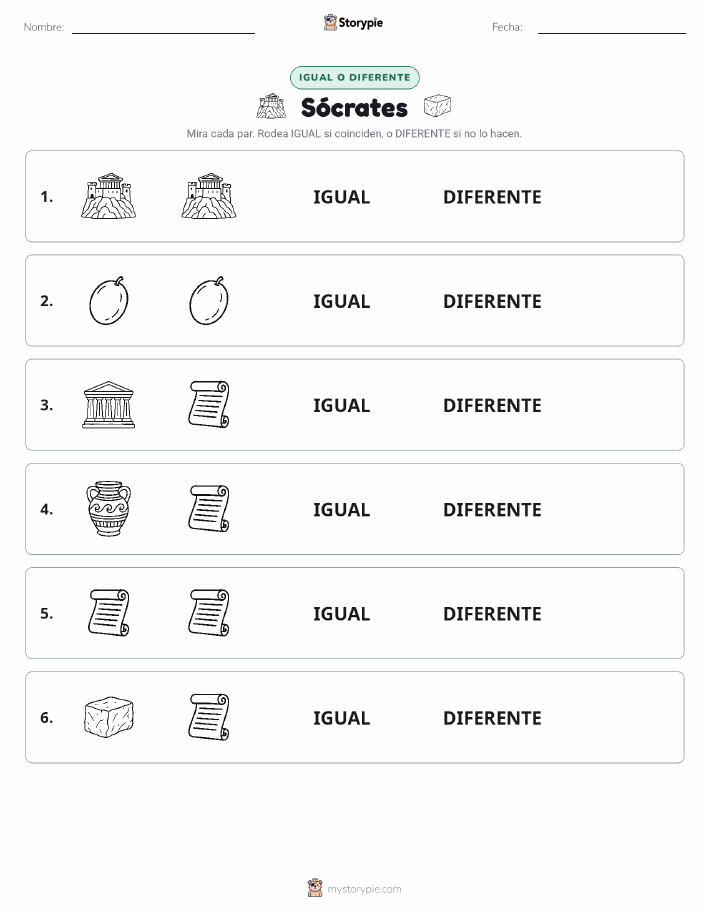Image resolution: width=709 pixels, height=917 pixels.
Task: Choose DIFERENTE for pair 6
Action: [492, 718]
